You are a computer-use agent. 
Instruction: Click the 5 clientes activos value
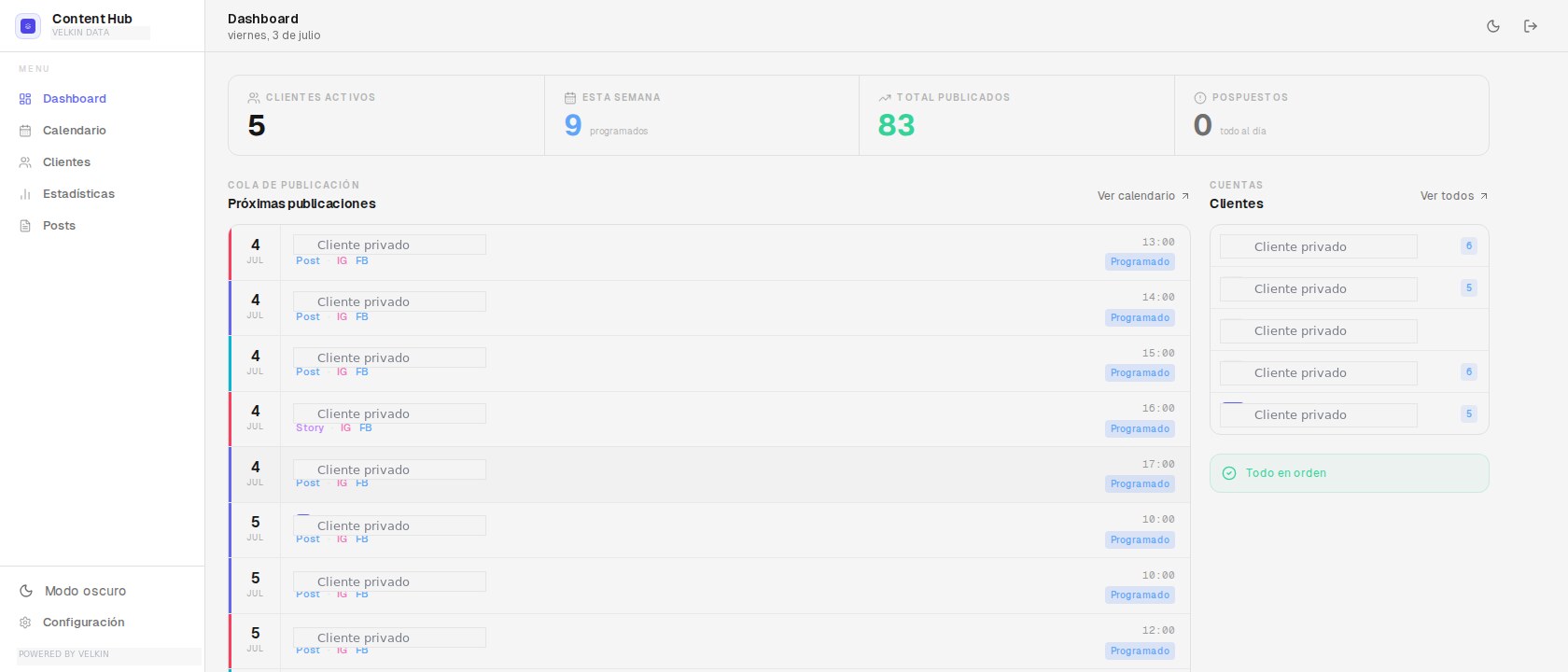pyautogui.click(x=257, y=125)
